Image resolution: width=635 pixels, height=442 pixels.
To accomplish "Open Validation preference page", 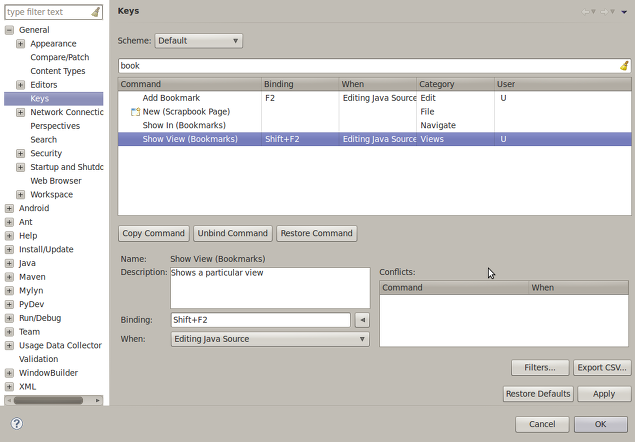I will click(x=38, y=359).
